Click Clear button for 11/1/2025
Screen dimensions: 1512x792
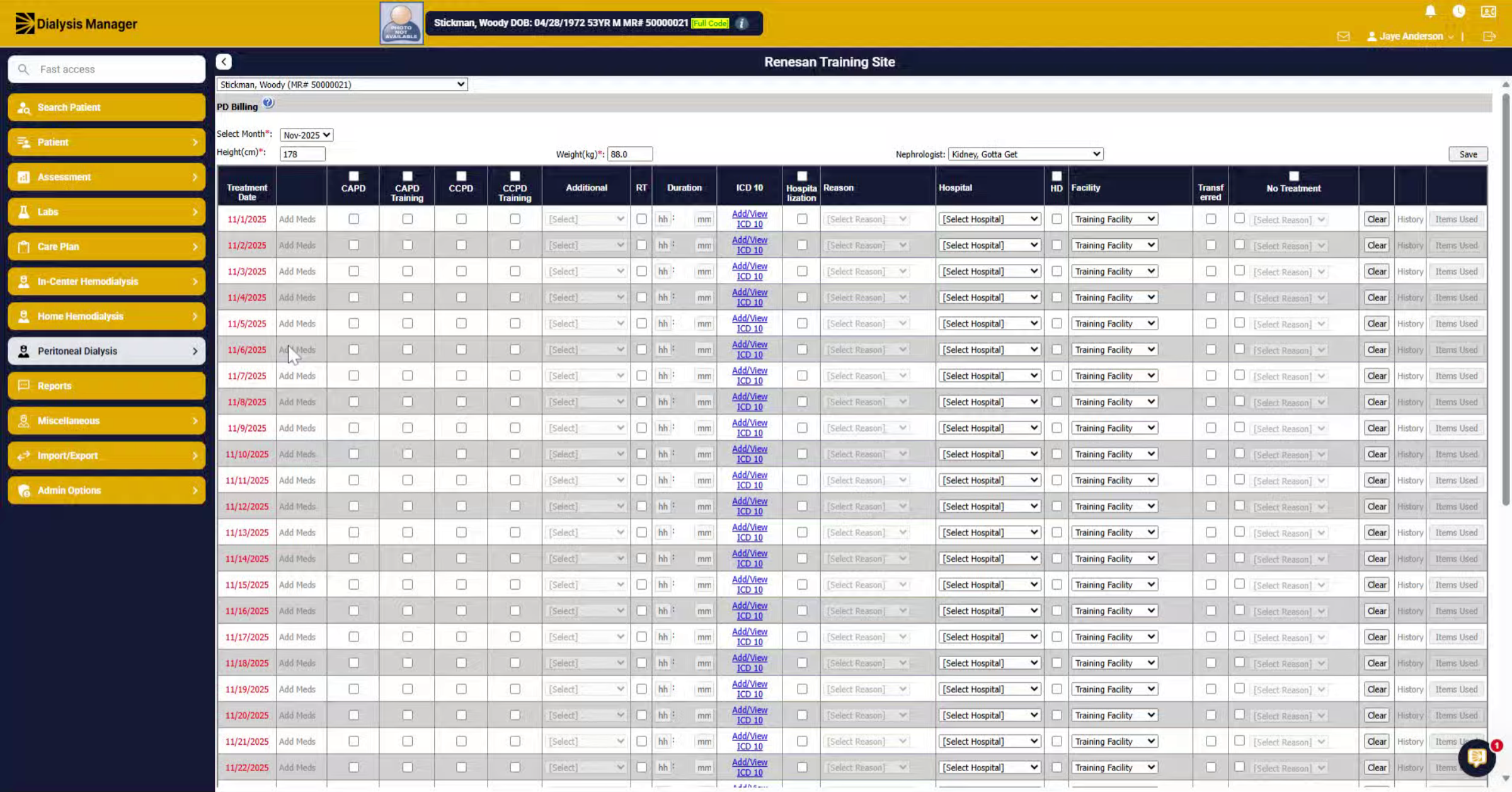[1377, 219]
